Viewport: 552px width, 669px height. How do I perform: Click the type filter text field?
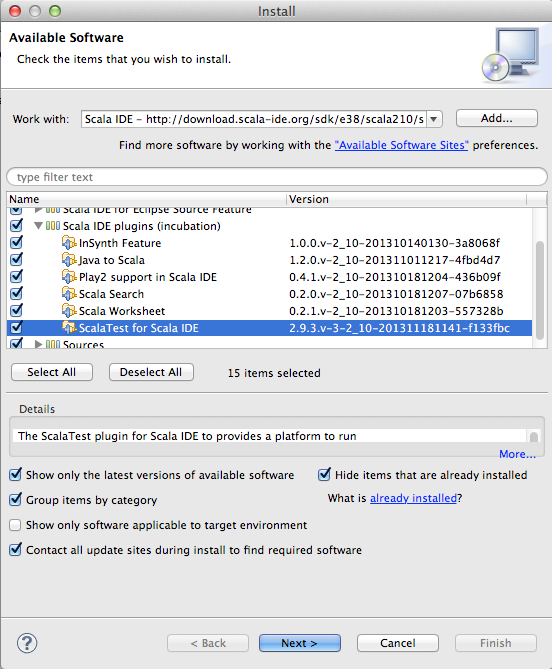[277, 177]
